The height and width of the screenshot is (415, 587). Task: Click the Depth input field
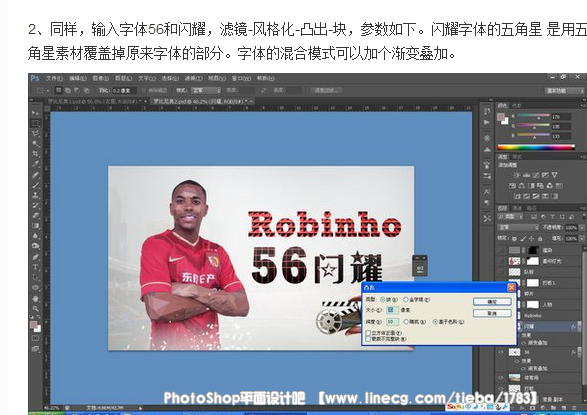coord(392,321)
